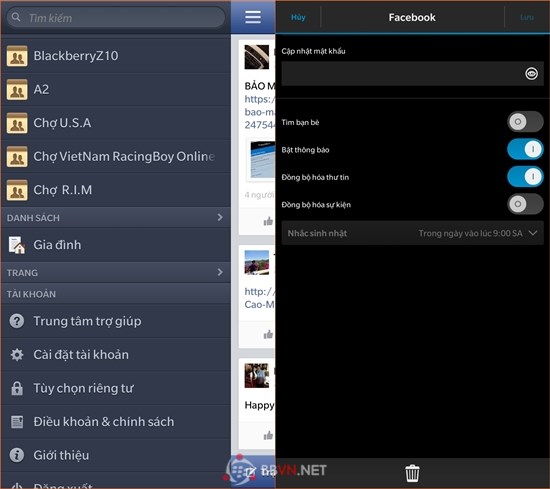
Task: Click the search magnifier icon
Action: point(16,17)
